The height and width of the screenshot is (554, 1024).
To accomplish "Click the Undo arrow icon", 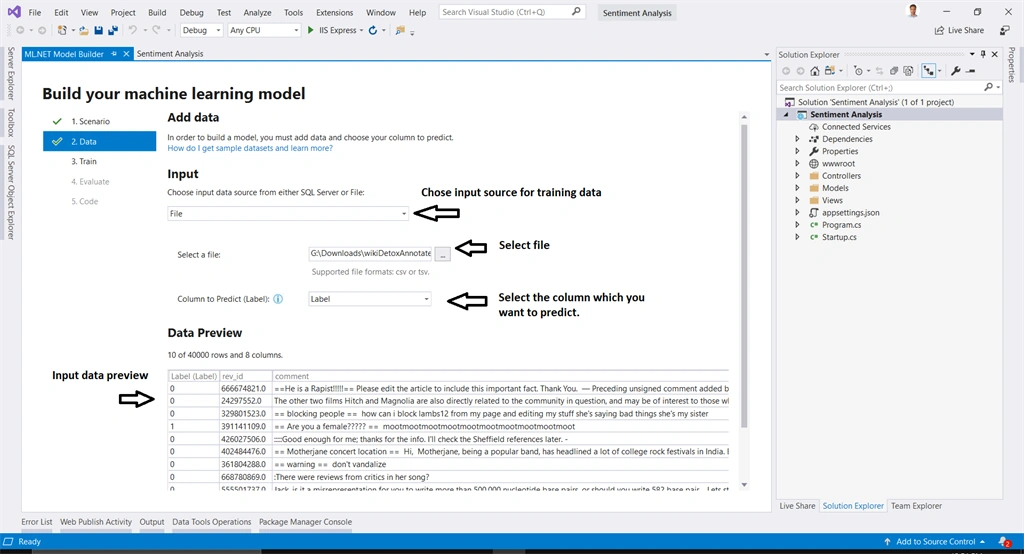I will tap(133, 30).
